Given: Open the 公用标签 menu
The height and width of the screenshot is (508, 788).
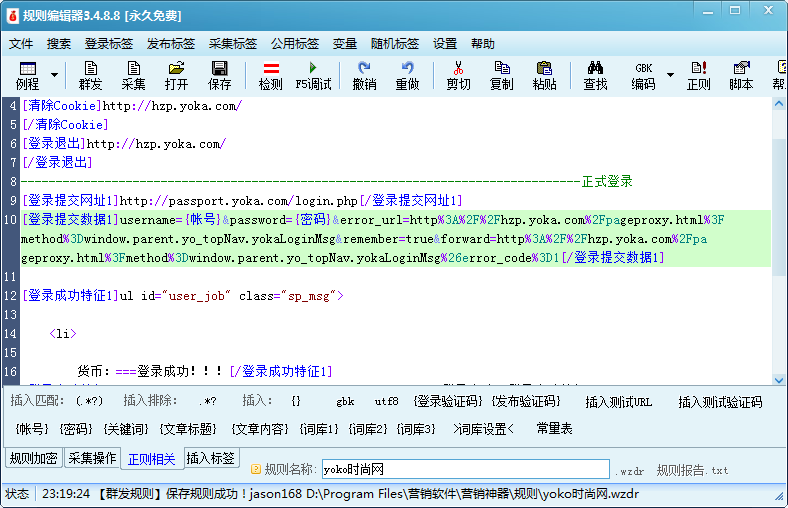Looking at the screenshot, I should [295, 44].
